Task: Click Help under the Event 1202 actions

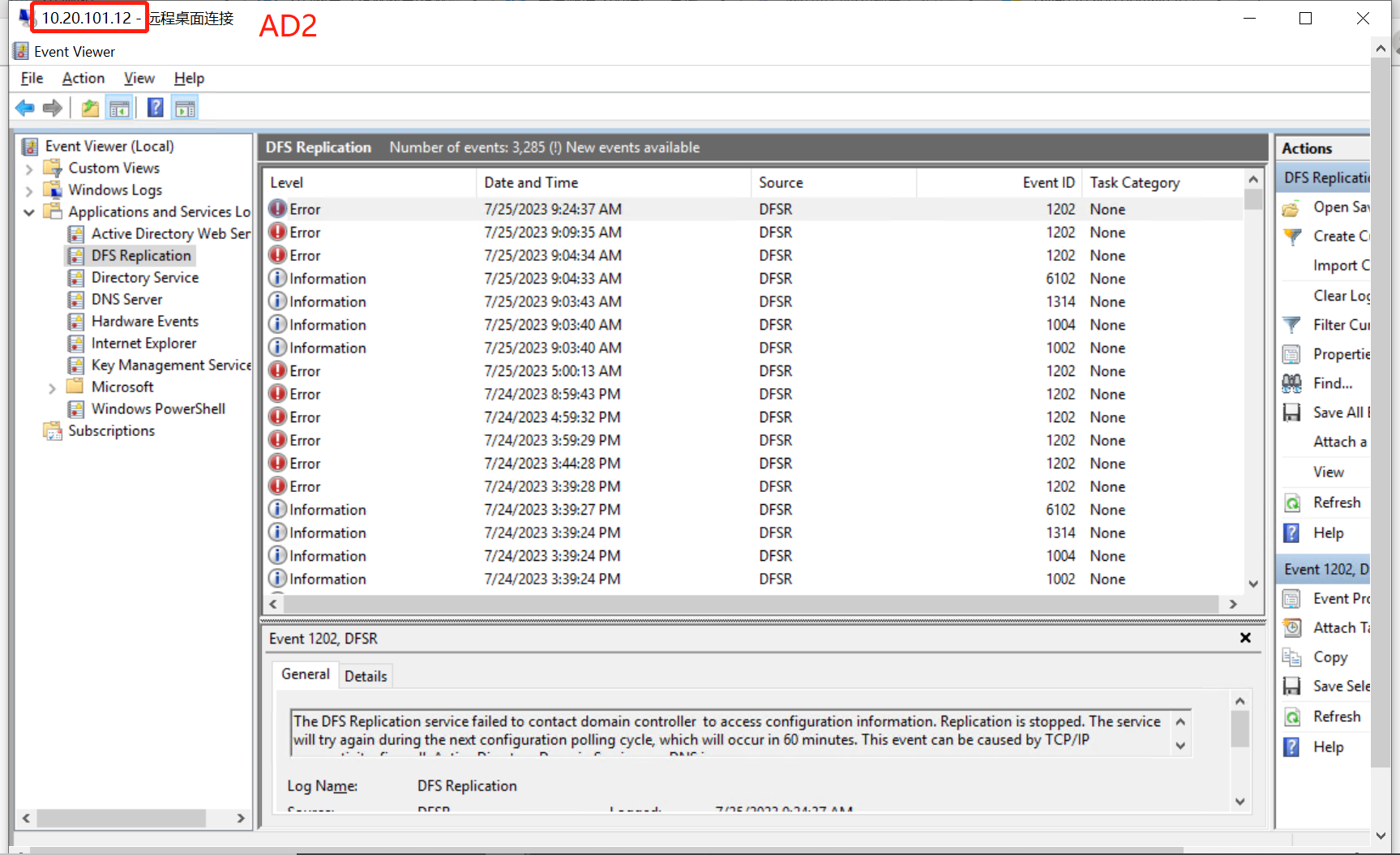Action: pos(1328,747)
